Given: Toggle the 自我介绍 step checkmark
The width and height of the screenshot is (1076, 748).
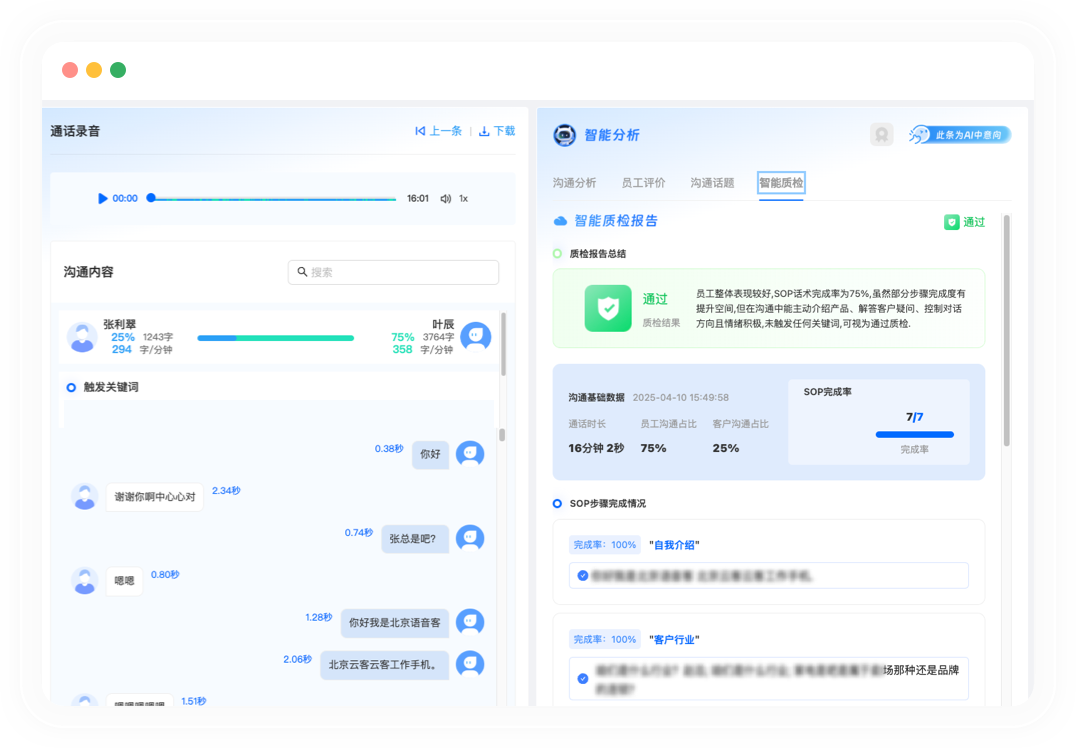Looking at the screenshot, I should (583, 575).
